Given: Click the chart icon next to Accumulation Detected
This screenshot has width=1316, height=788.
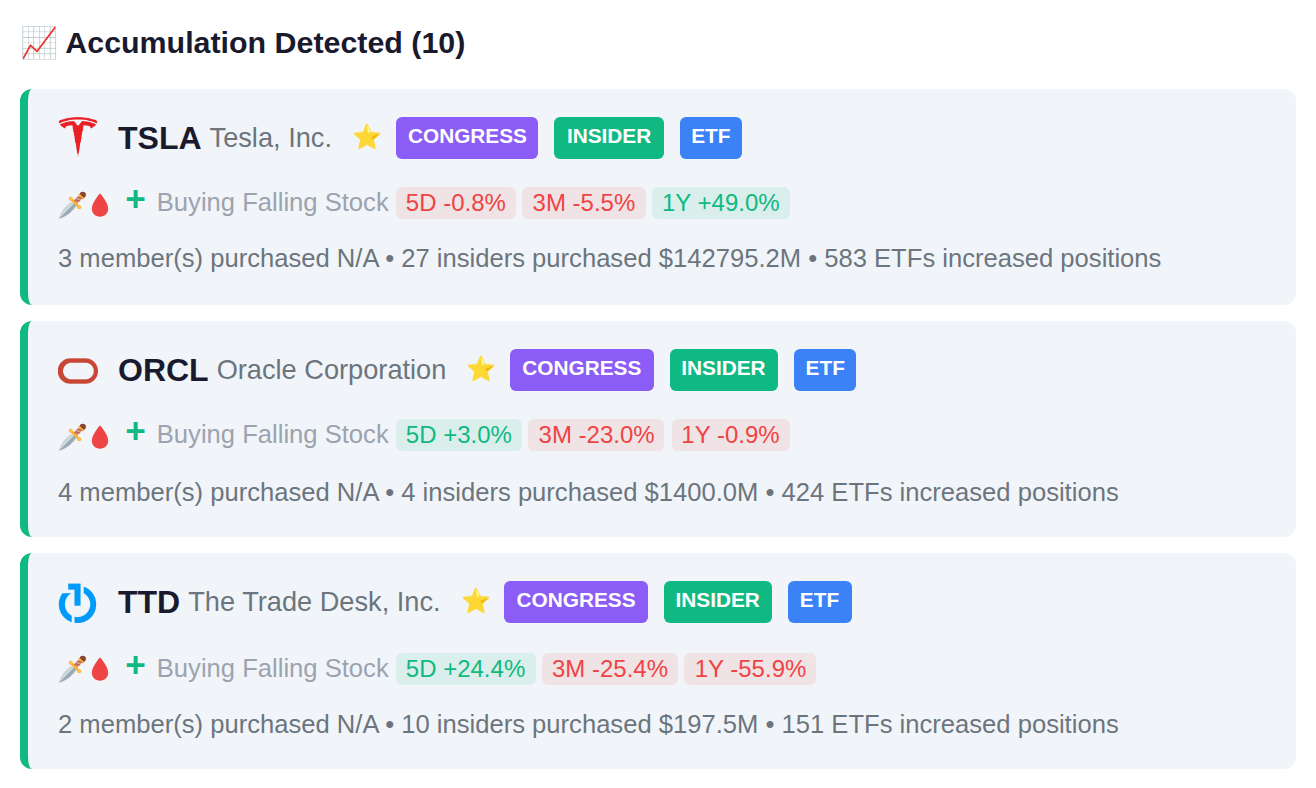Looking at the screenshot, I should (x=39, y=43).
